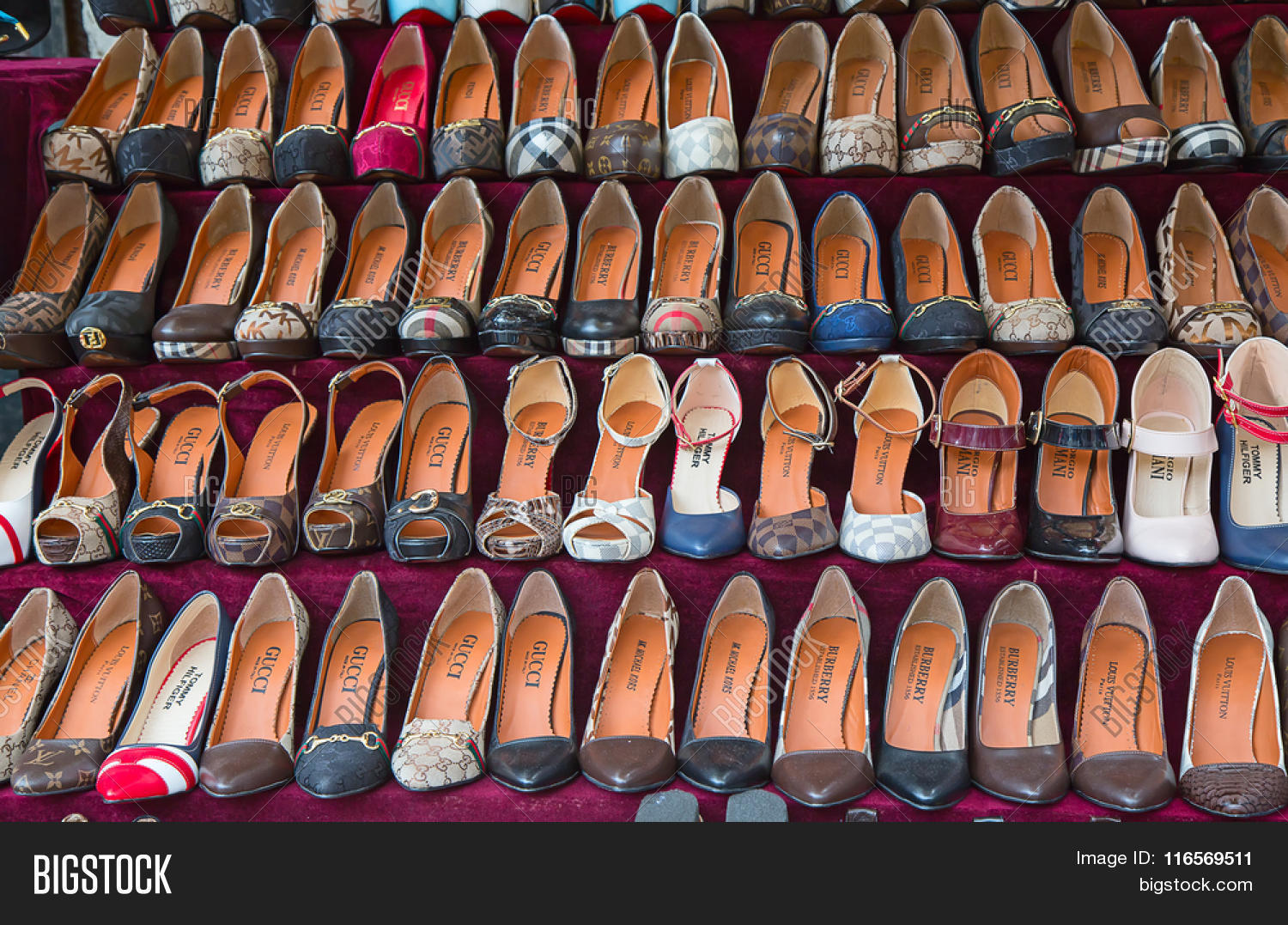Click the red velvet Gucci shoe in top row
This screenshot has height=925, width=1288.
pos(393,107)
